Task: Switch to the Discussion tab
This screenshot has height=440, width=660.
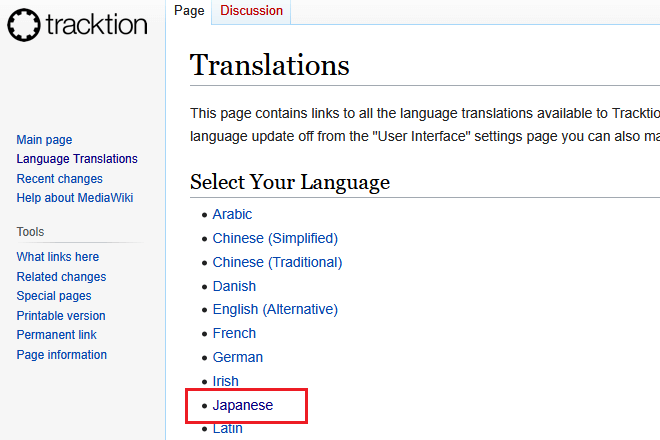Action: click(x=251, y=11)
